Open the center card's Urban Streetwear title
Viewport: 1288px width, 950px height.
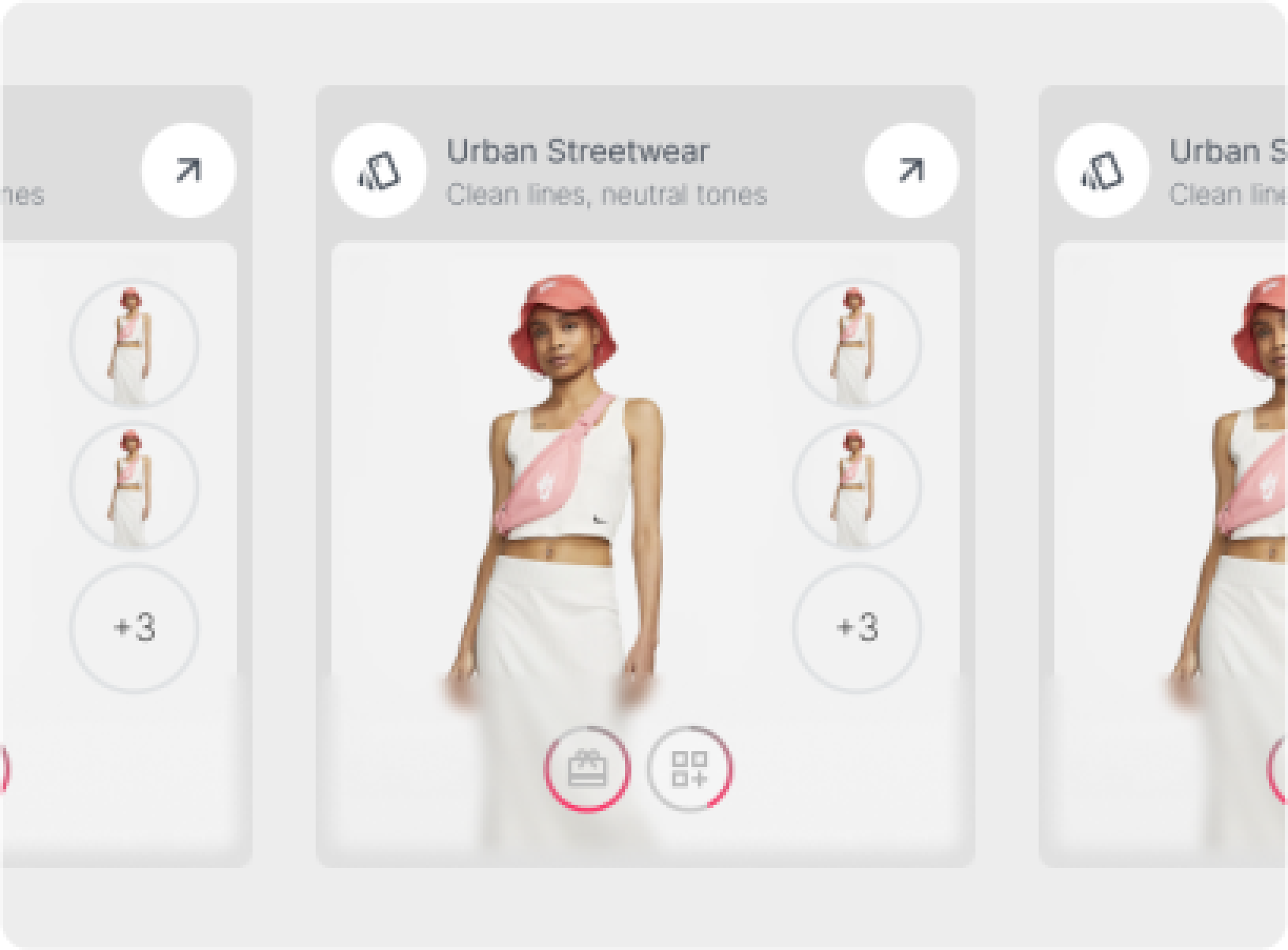pos(578,151)
